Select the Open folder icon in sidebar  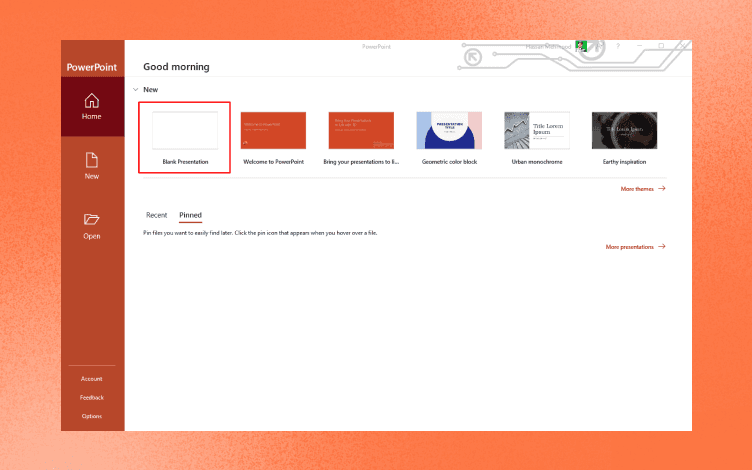point(92,220)
